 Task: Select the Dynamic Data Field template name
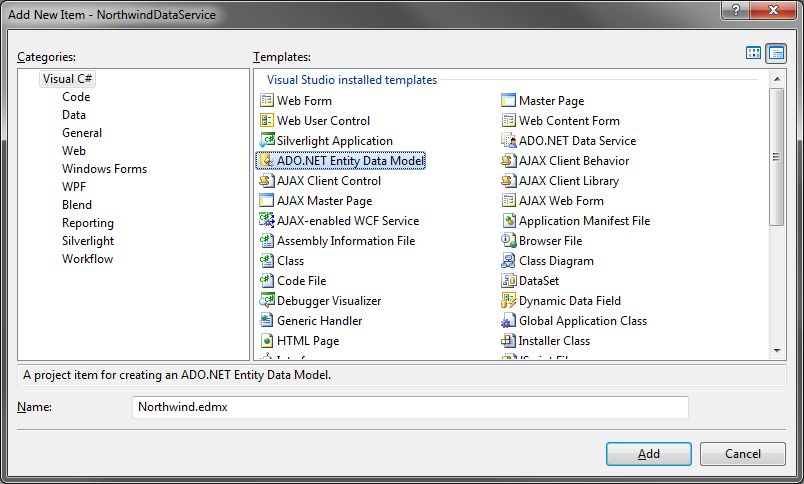click(570, 300)
